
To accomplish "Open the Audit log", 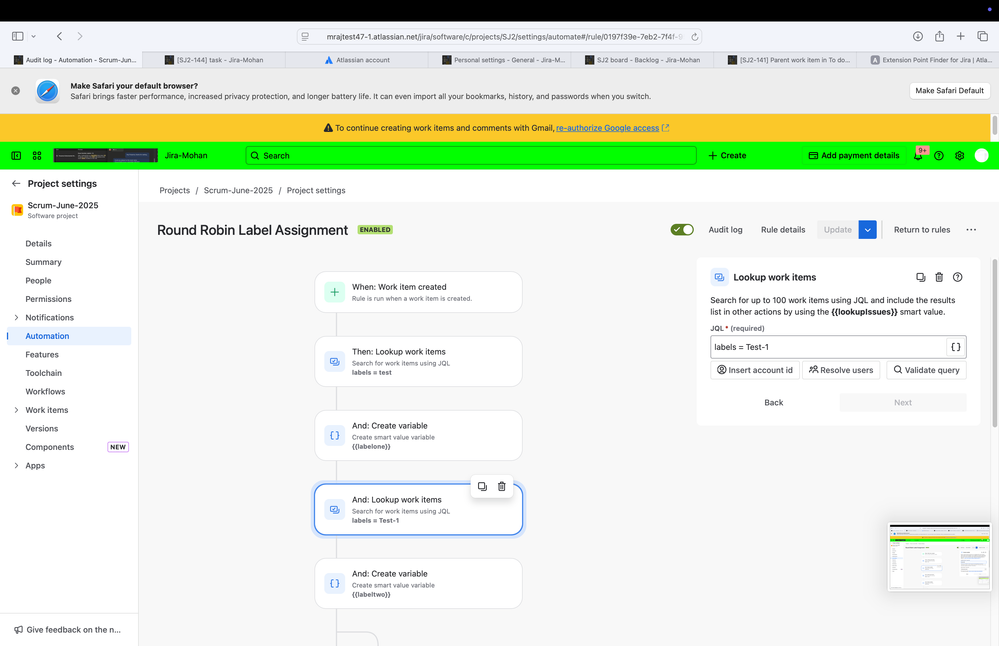I will click(x=725, y=229).
